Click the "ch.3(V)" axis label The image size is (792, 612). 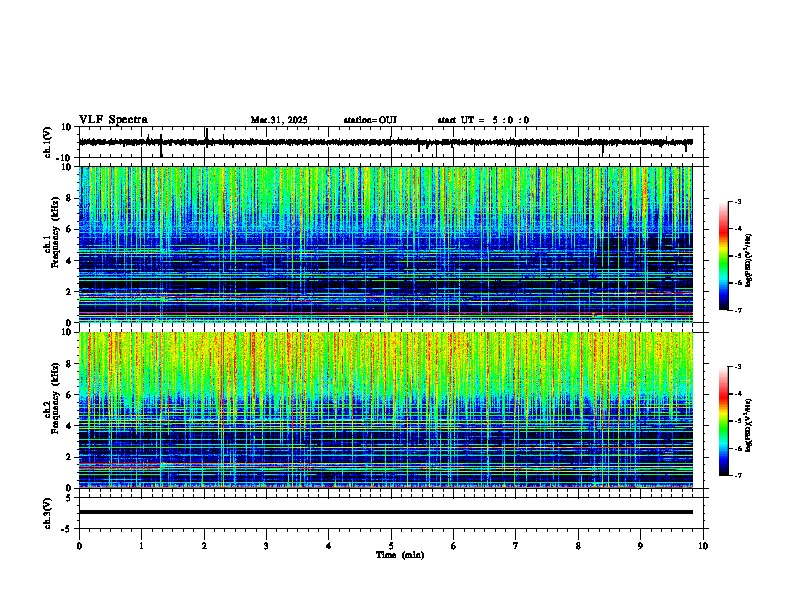pos(47,513)
